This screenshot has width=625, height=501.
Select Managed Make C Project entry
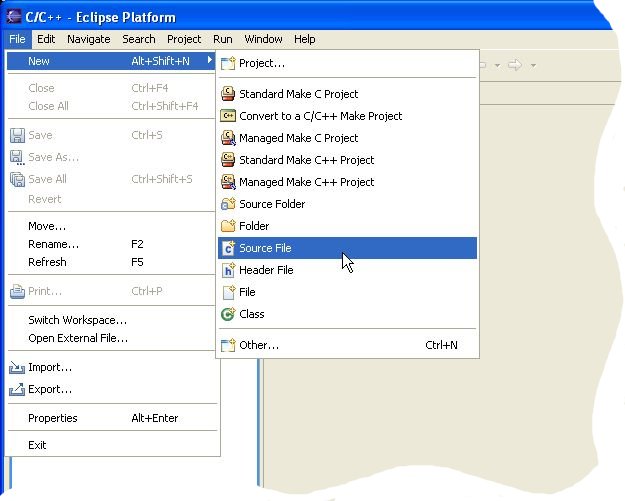(x=298, y=138)
